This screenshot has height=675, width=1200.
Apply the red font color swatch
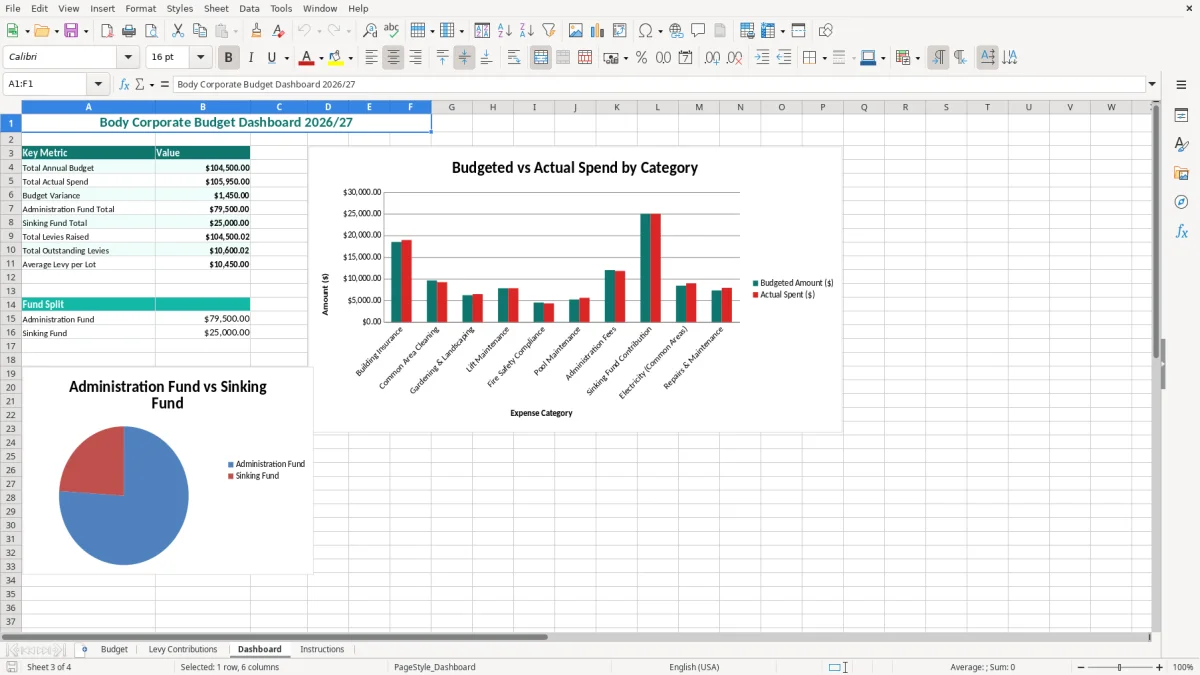307,58
